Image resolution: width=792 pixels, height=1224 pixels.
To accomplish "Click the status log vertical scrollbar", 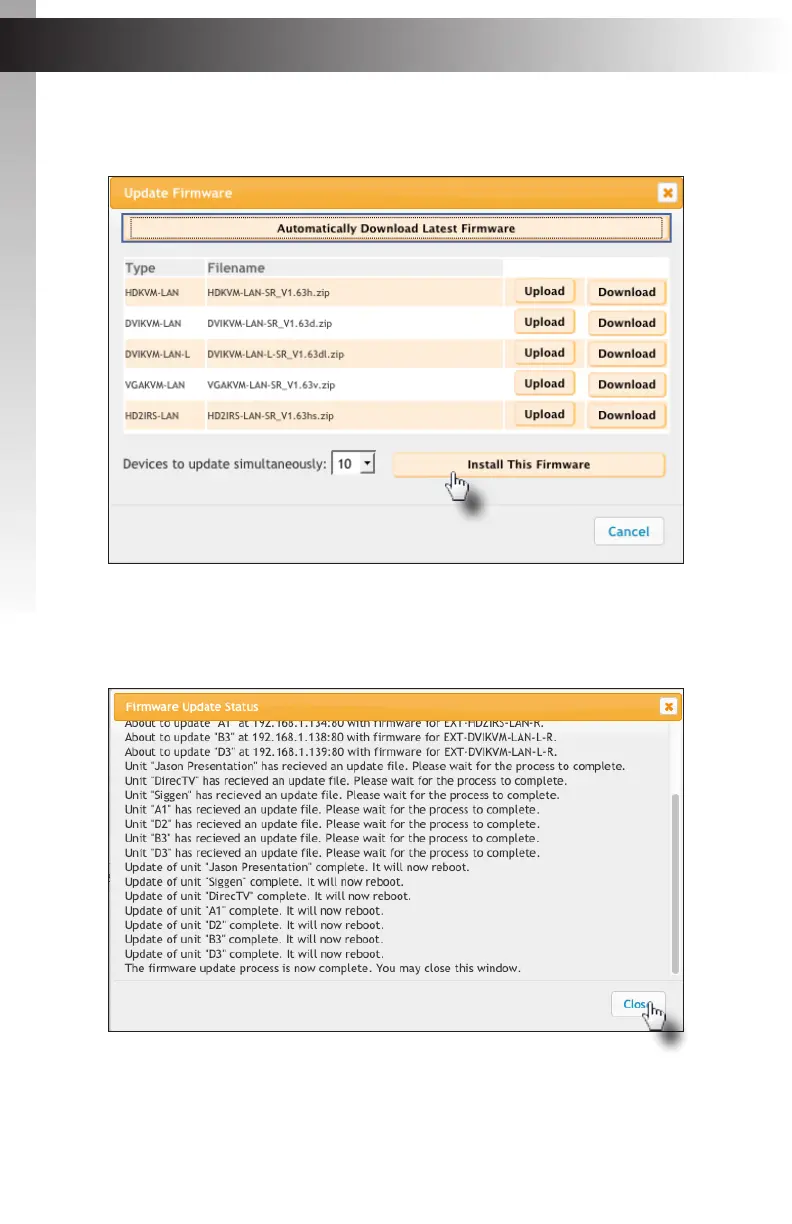I will tap(675, 883).
